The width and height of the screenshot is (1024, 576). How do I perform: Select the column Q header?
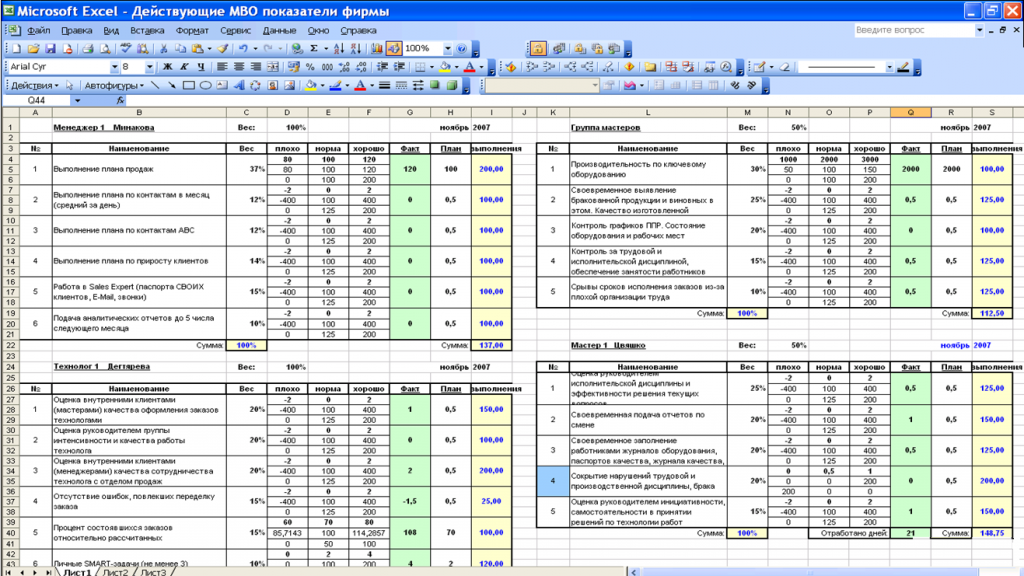(x=910, y=112)
